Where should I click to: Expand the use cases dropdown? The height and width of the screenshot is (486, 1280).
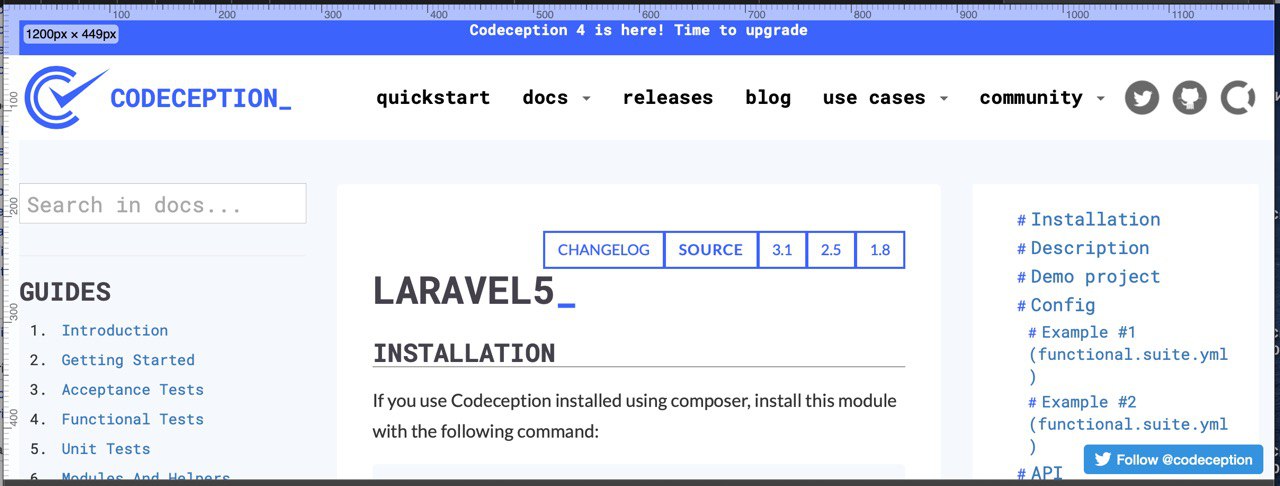tap(885, 98)
